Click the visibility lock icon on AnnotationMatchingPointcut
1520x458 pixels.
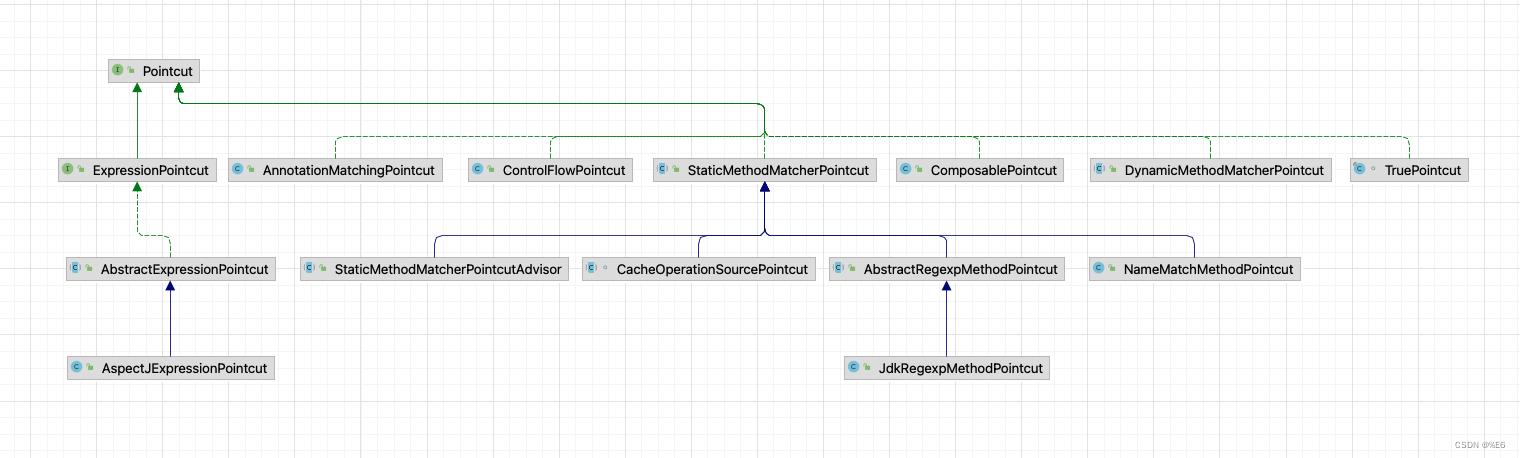tap(251, 170)
